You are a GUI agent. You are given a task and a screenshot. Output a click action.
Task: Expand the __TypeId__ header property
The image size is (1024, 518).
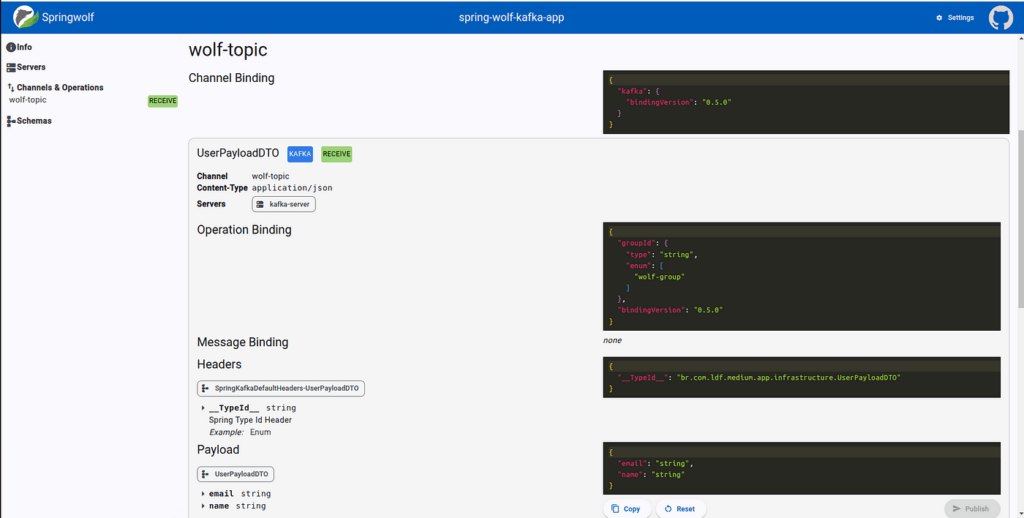(203, 408)
